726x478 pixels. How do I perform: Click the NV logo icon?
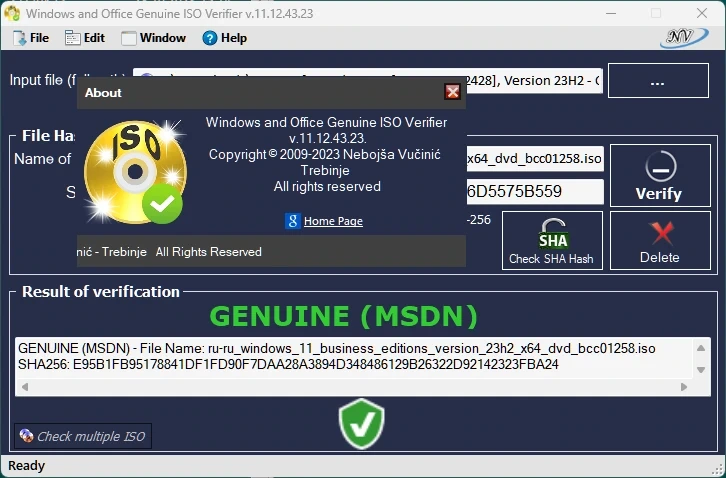tap(684, 38)
